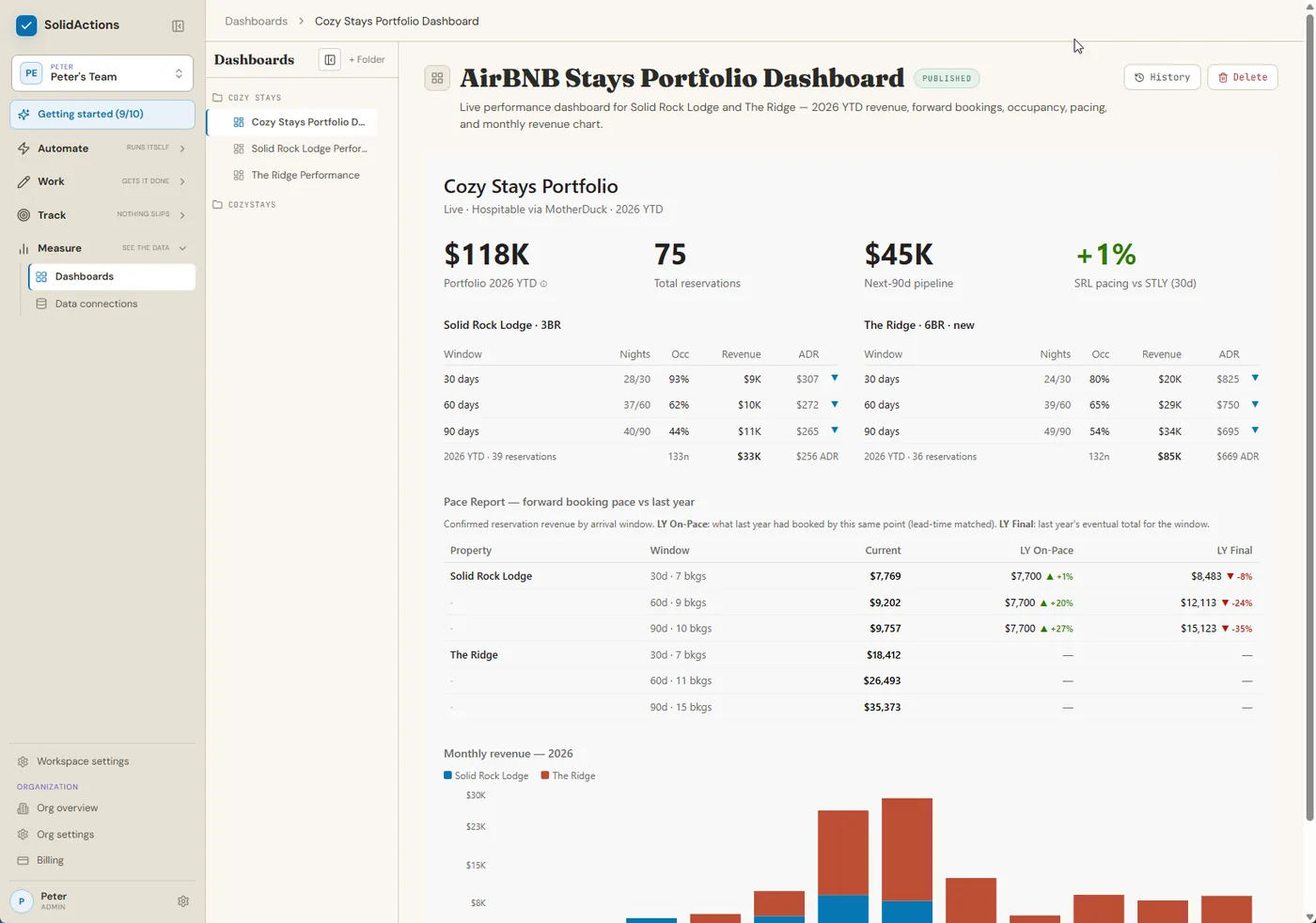This screenshot has width=1316, height=923.
Task: Expand the Track section chevron
Action: click(x=182, y=215)
